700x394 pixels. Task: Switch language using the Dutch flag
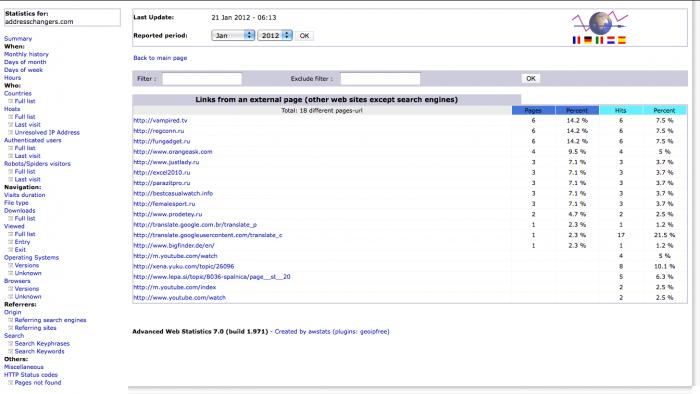[x=611, y=40]
